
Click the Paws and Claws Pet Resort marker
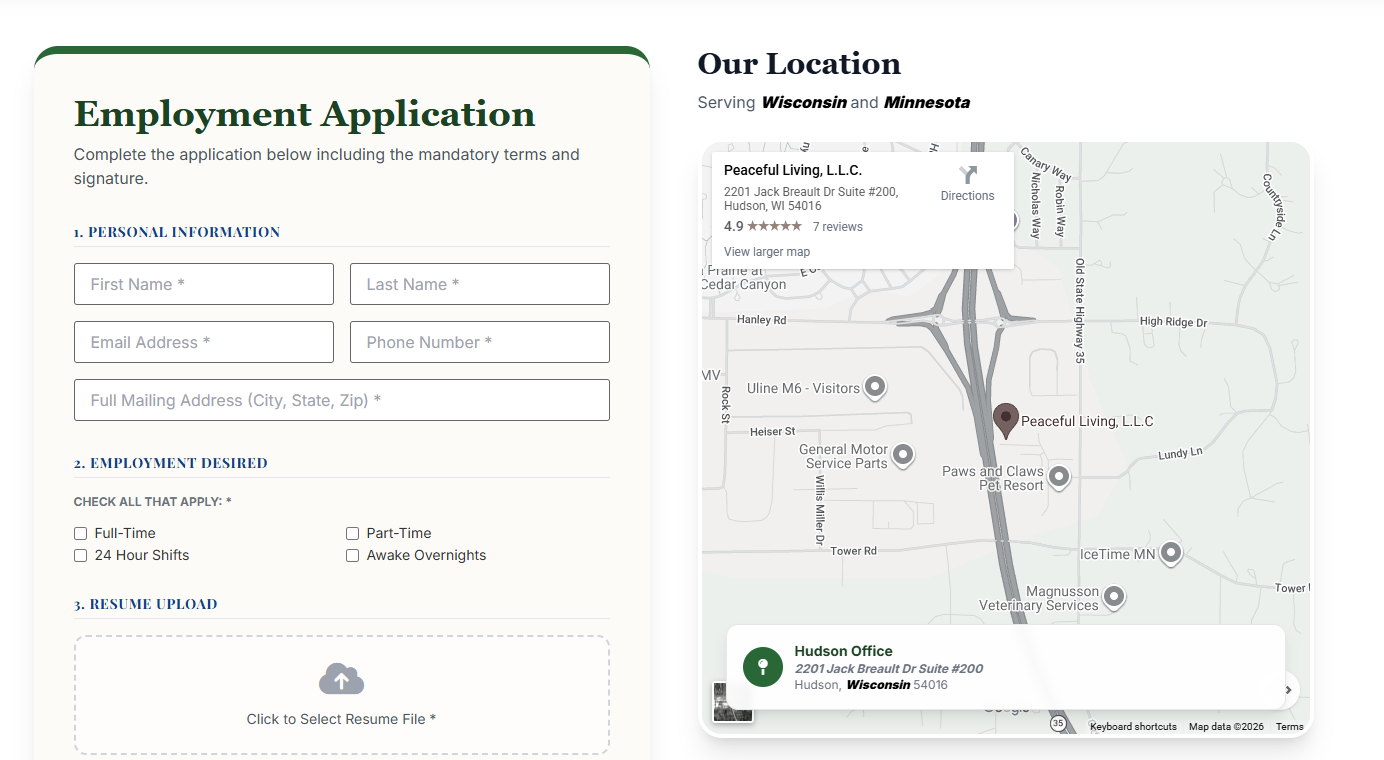(x=1058, y=478)
